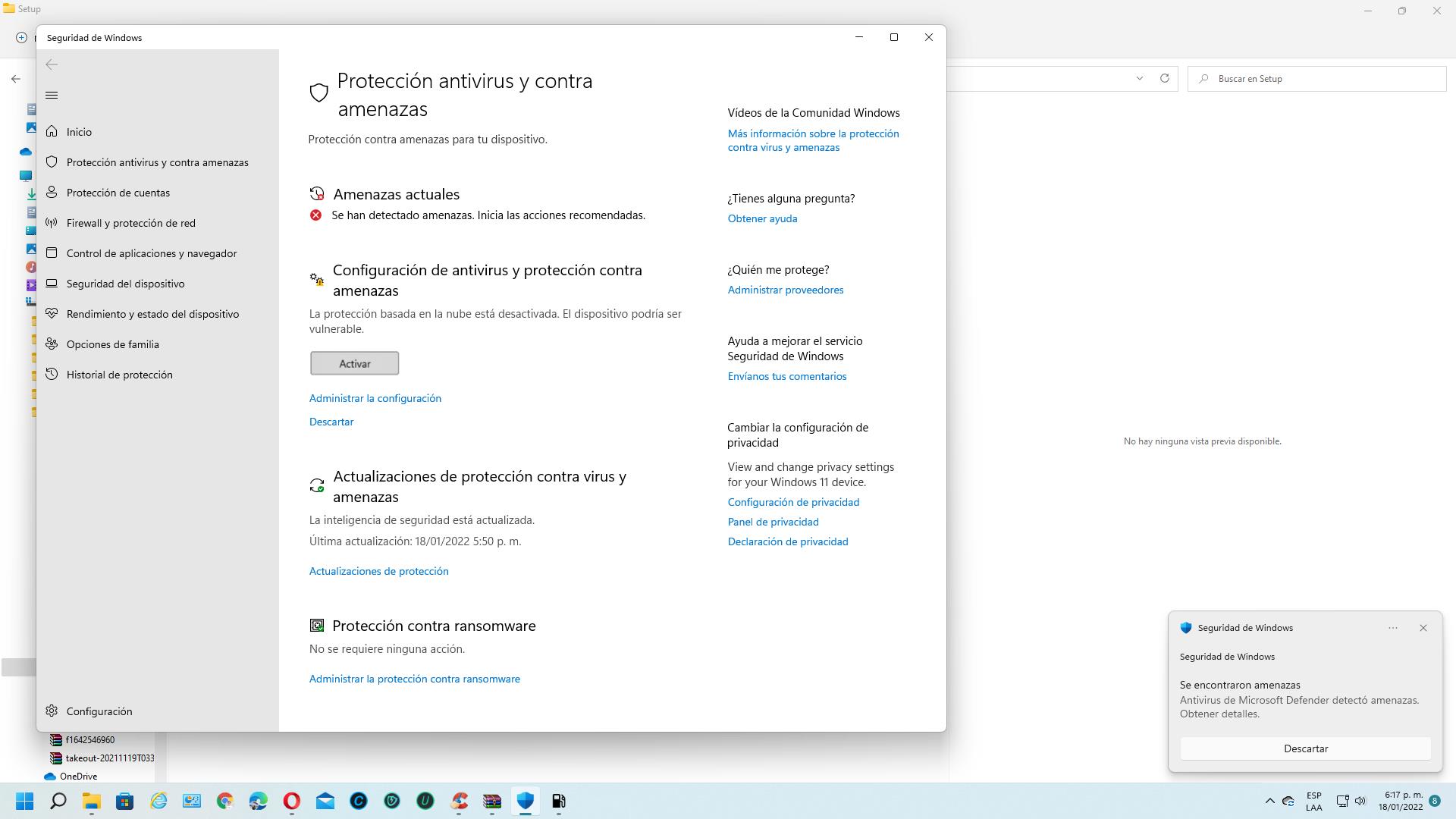Click Descartar in the notification popup
This screenshot has height=819, width=1456.
[1304, 748]
